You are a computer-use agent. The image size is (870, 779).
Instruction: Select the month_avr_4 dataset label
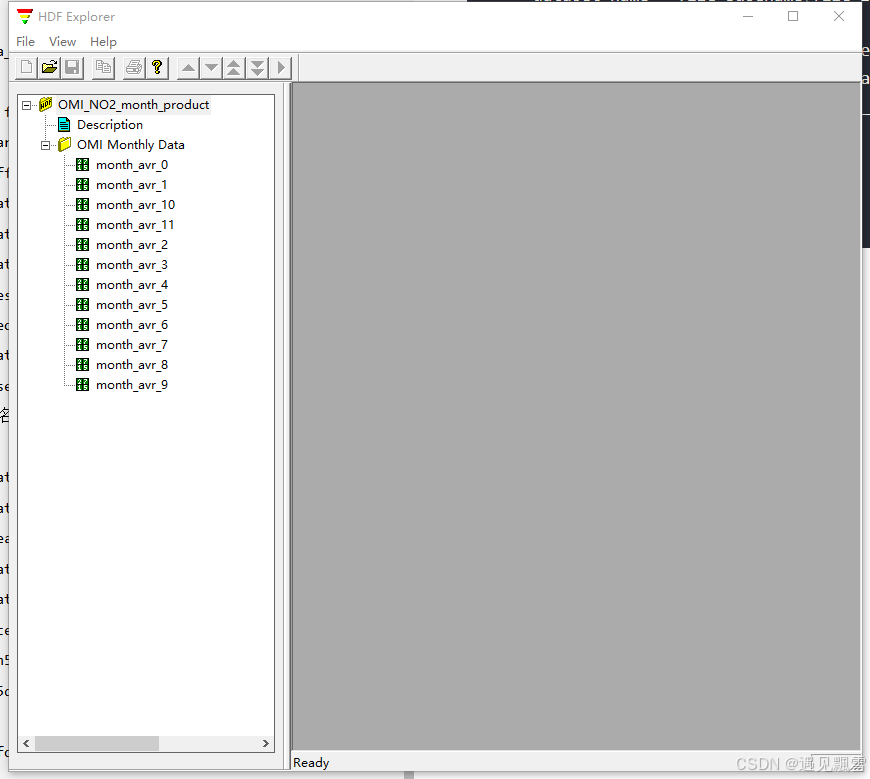pyautogui.click(x=132, y=285)
